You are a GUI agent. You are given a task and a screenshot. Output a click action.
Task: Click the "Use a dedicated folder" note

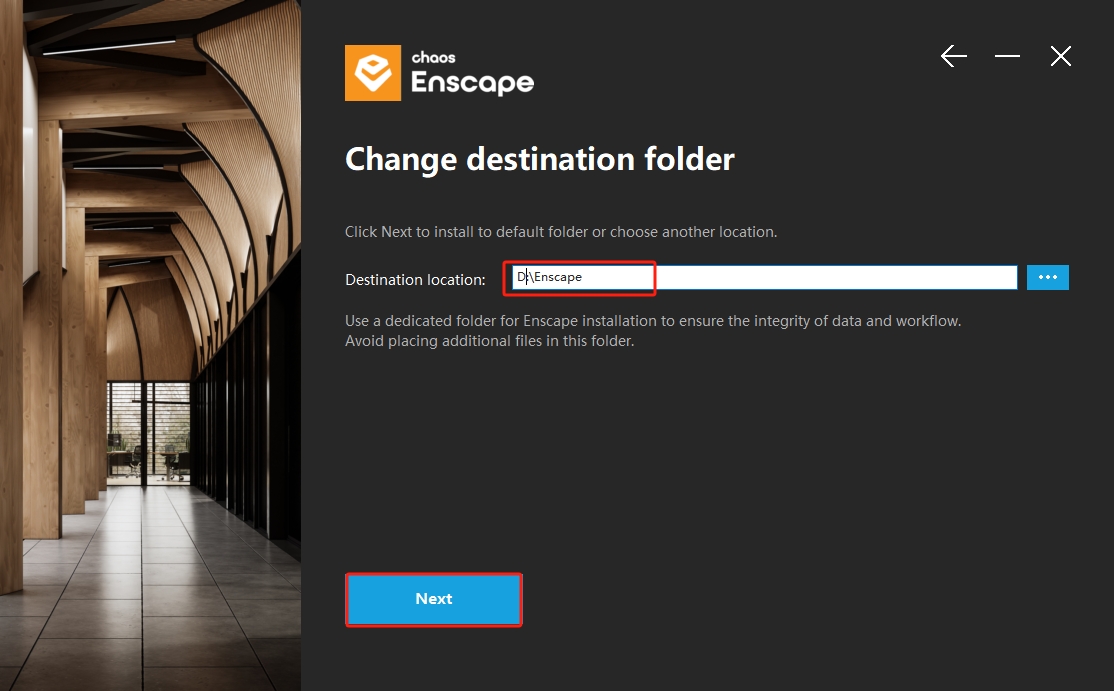pyautogui.click(x=652, y=321)
